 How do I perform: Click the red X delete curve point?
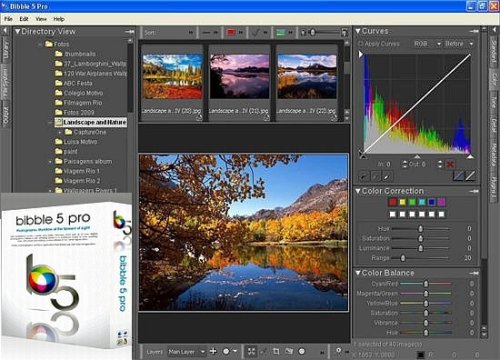(450, 164)
